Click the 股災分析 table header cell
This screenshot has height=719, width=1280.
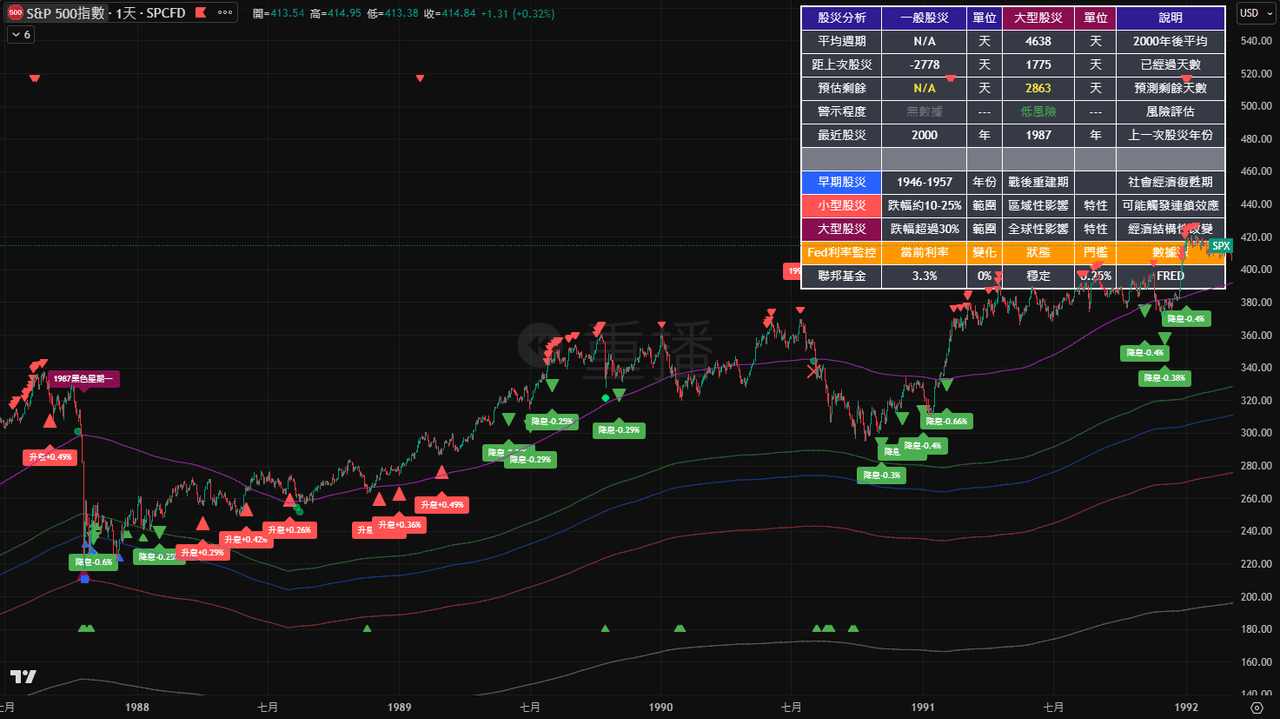(x=841, y=18)
